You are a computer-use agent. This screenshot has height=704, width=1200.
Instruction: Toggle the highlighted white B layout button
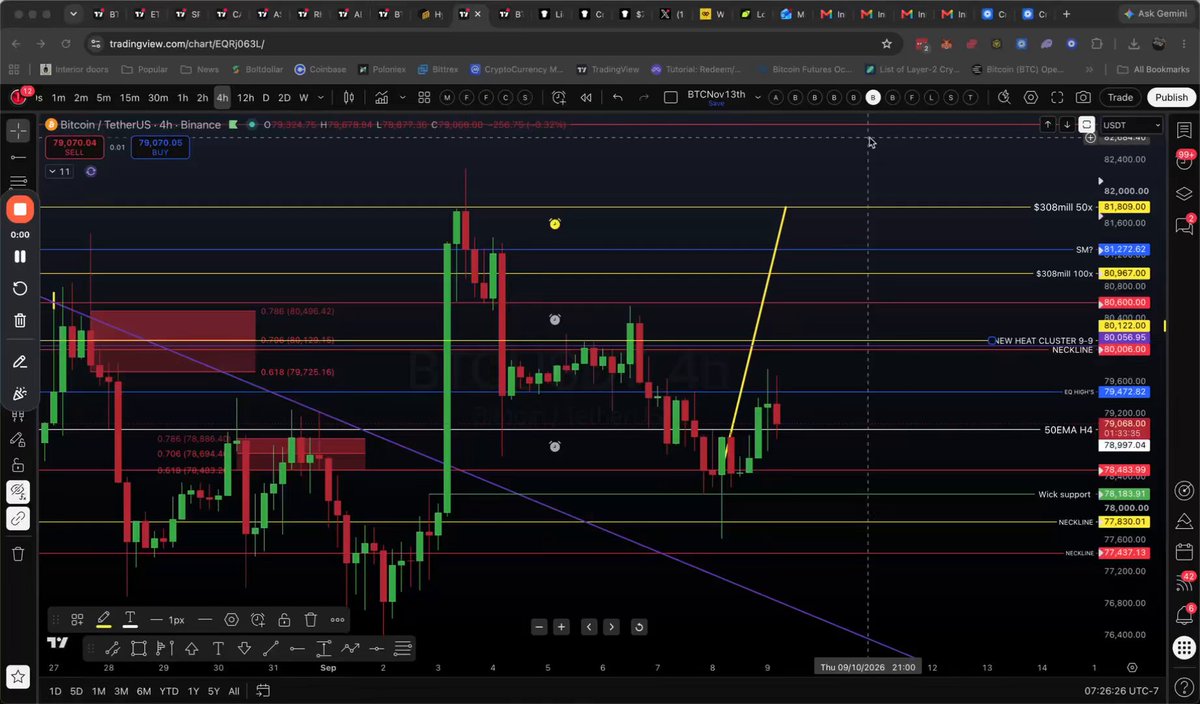click(873, 97)
